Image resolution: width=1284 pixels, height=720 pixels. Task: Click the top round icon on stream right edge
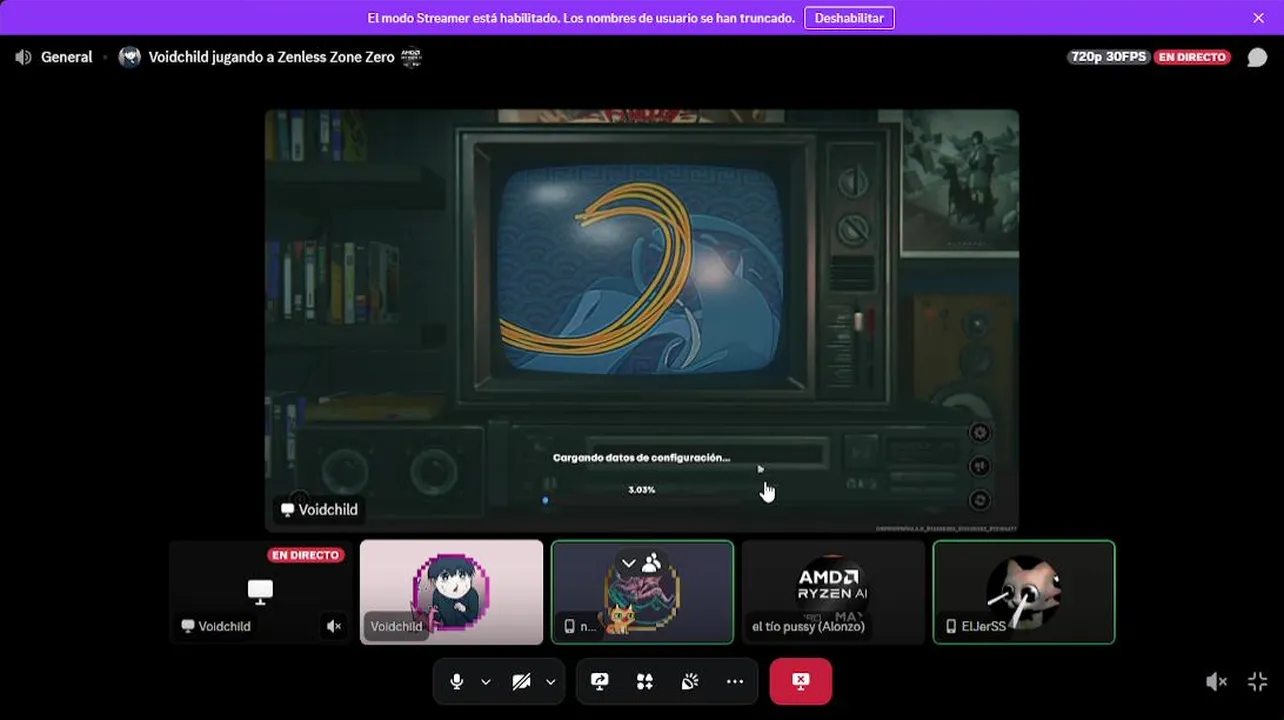[980, 432]
